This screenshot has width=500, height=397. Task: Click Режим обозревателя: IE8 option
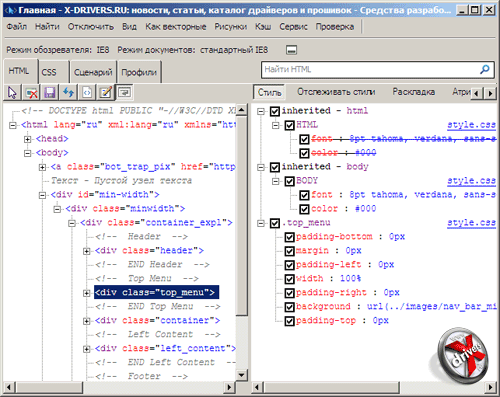click(58, 50)
